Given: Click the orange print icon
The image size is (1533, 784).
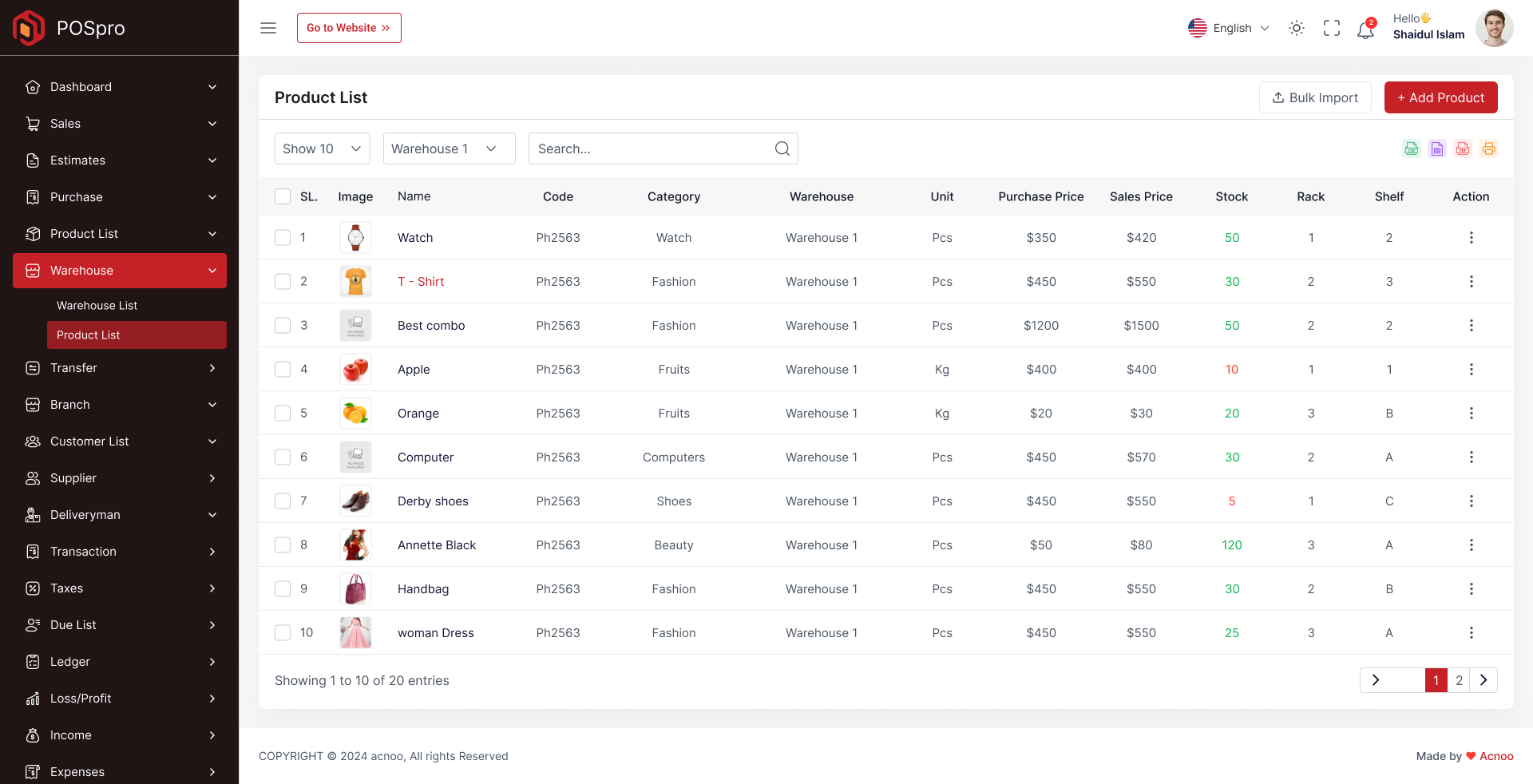Looking at the screenshot, I should 1488,148.
